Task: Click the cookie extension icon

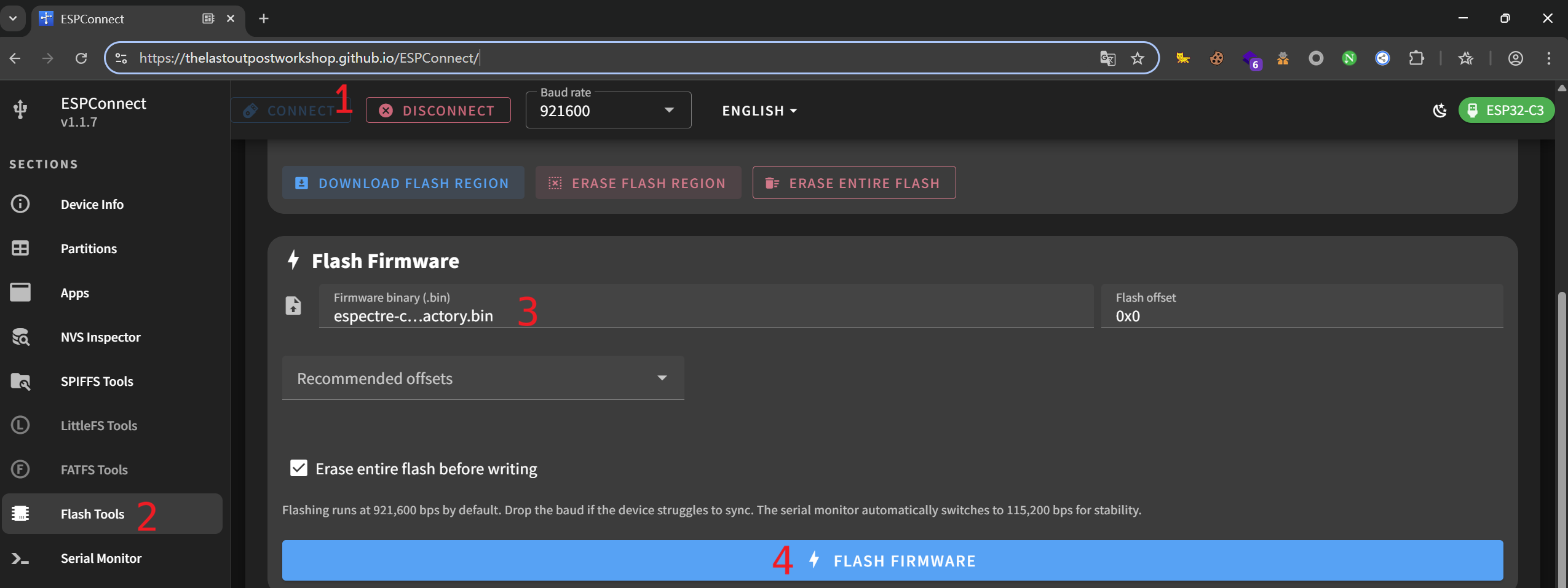Action: [x=1216, y=58]
